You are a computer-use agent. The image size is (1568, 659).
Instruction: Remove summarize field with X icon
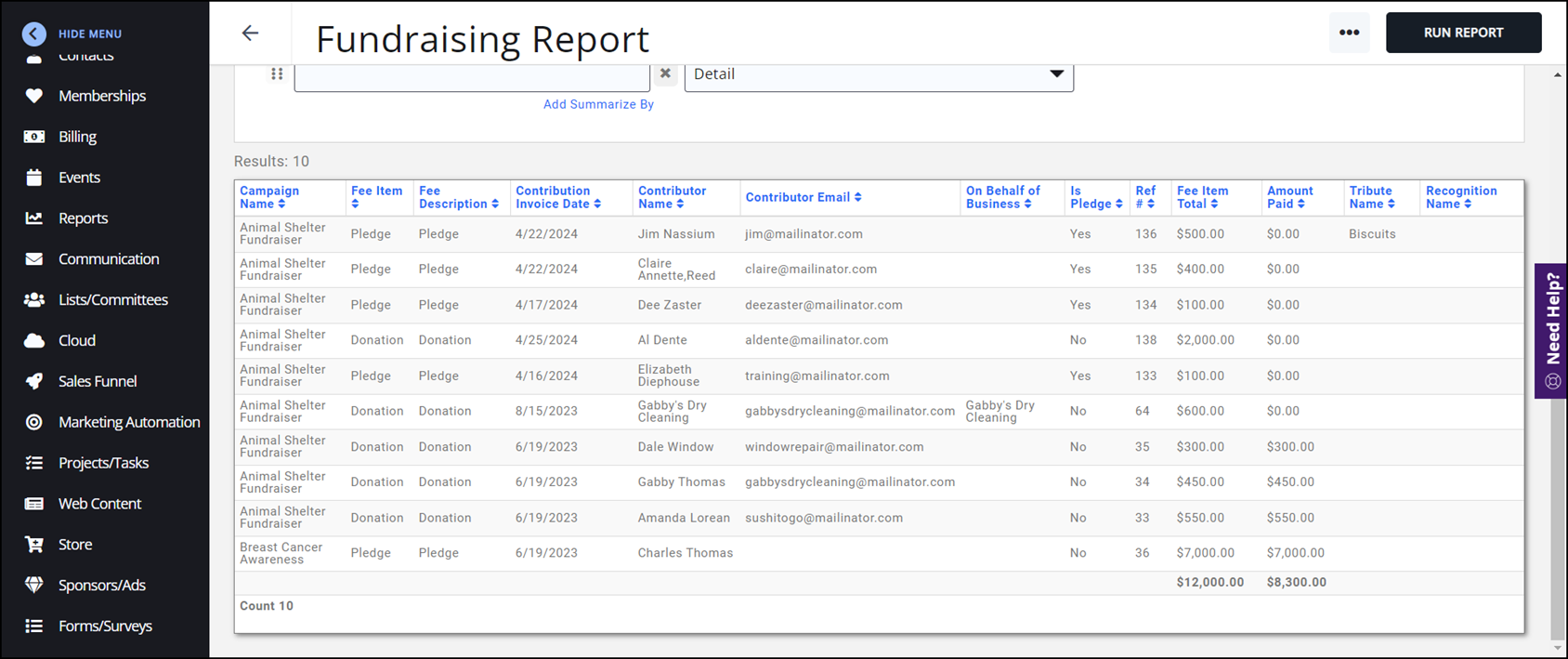tap(665, 73)
